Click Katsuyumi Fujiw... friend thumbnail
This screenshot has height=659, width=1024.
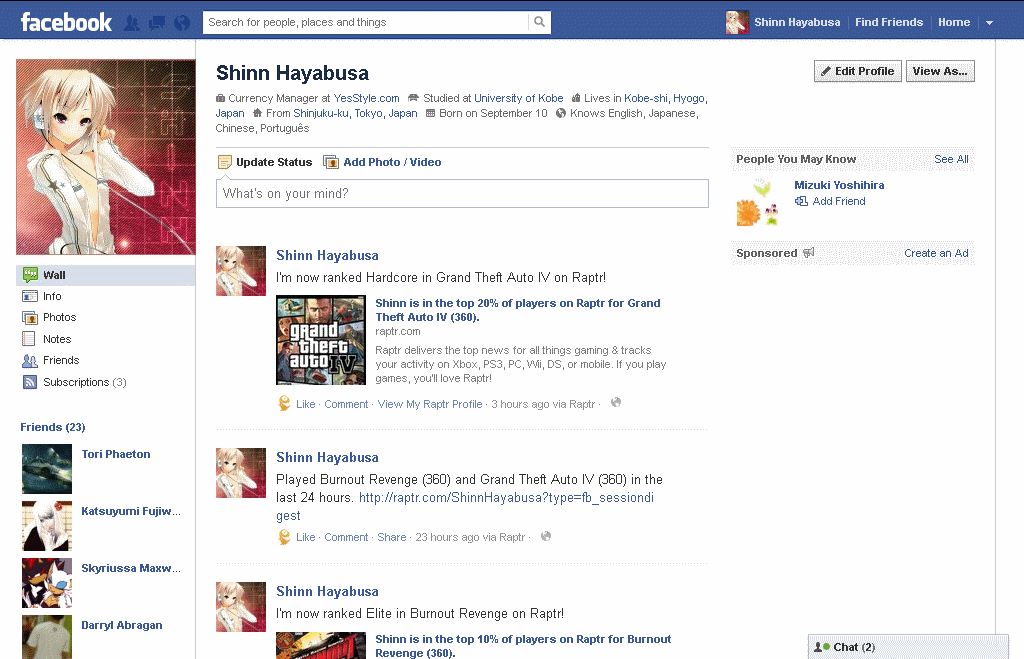pyautogui.click(x=47, y=526)
